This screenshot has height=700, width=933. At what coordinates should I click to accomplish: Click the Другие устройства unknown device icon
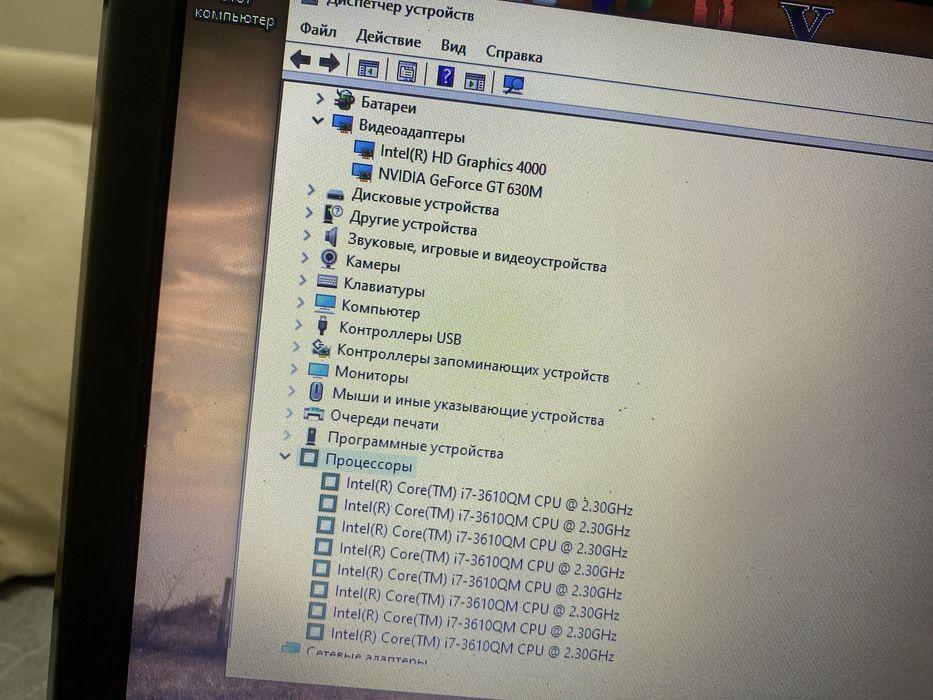coord(333,213)
